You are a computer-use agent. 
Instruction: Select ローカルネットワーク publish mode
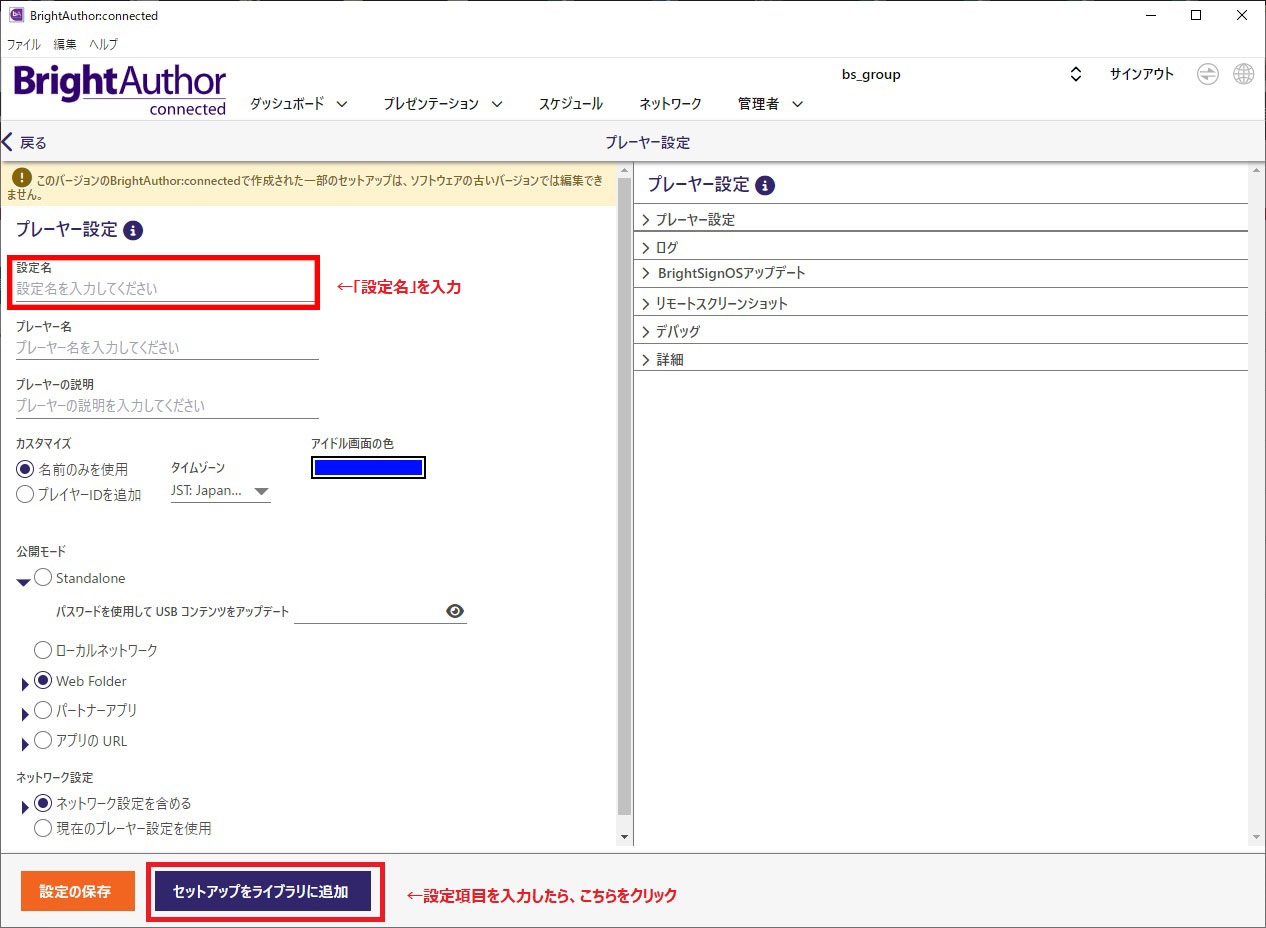pyautogui.click(x=43, y=650)
